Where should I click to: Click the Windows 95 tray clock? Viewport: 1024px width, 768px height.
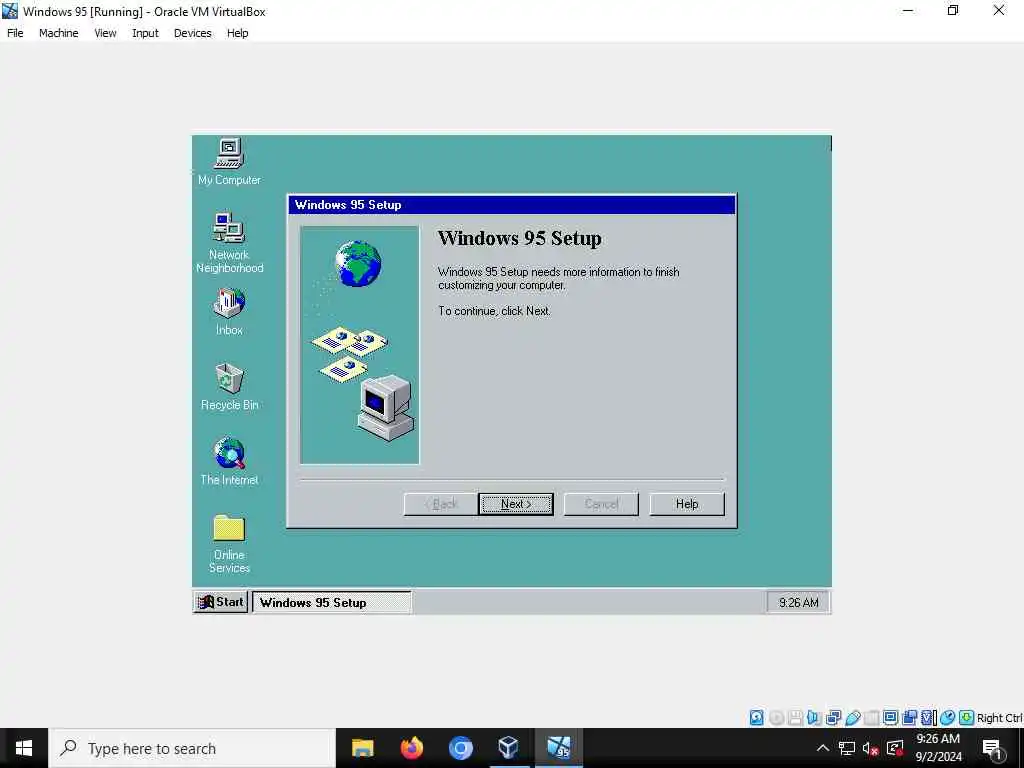pyautogui.click(x=799, y=602)
